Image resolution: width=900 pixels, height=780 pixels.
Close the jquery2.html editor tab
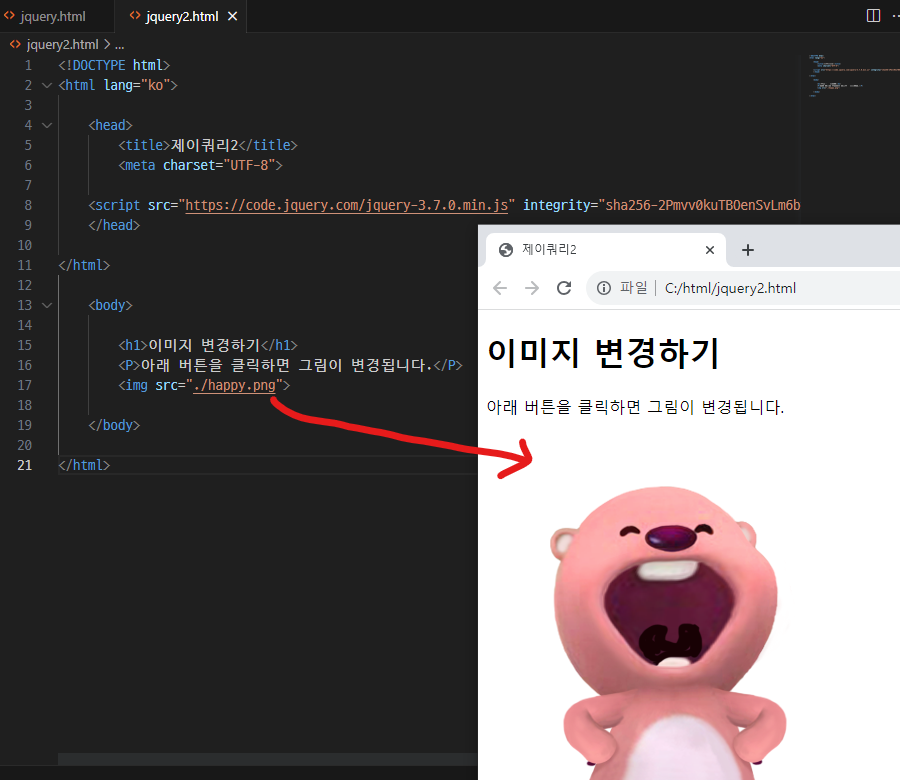pyautogui.click(x=232, y=17)
